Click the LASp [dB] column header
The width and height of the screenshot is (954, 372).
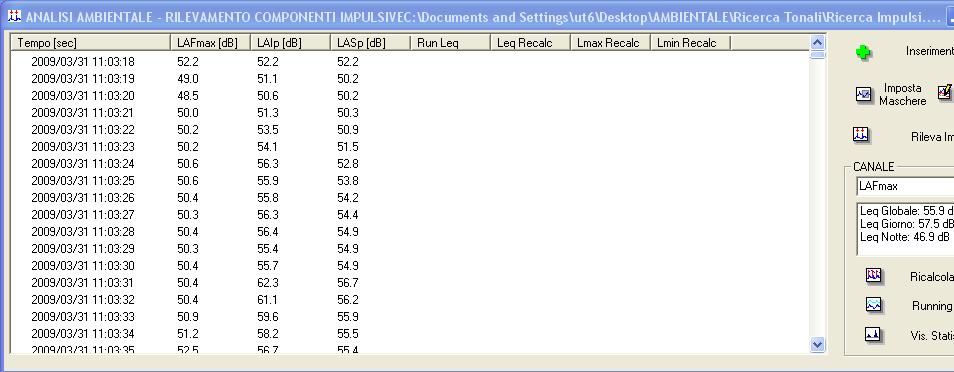pyautogui.click(x=370, y=43)
